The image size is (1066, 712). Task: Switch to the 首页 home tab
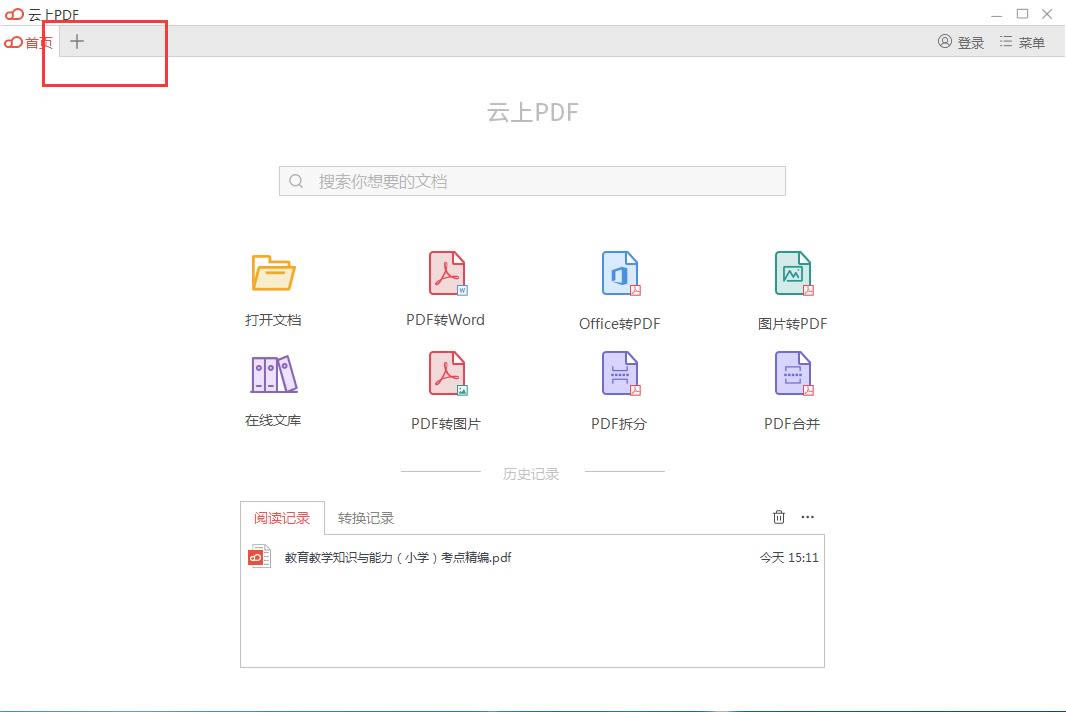[x=29, y=42]
